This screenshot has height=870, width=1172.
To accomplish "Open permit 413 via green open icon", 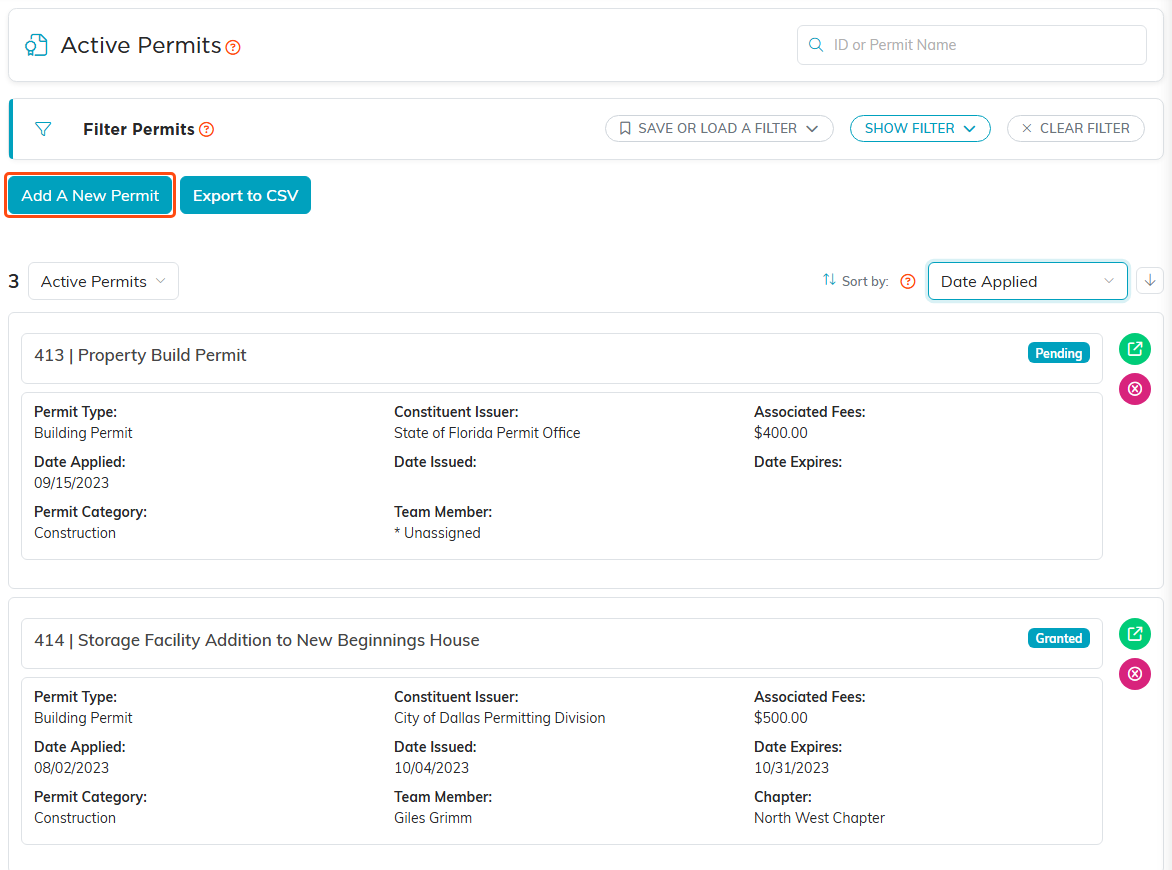I will (1135, 349).
